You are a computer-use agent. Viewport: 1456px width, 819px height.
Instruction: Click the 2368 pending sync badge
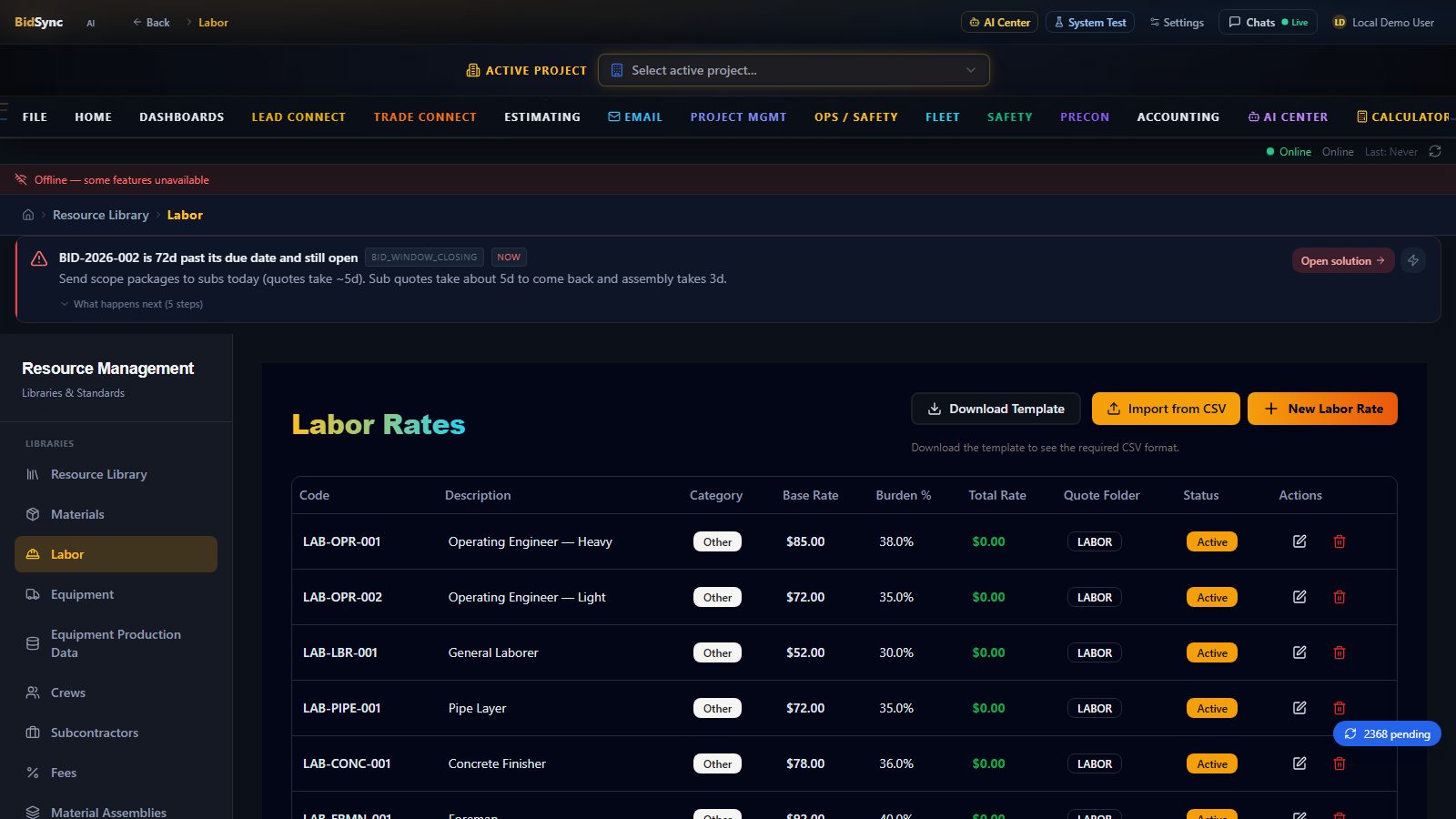[x=1387, y=733]
